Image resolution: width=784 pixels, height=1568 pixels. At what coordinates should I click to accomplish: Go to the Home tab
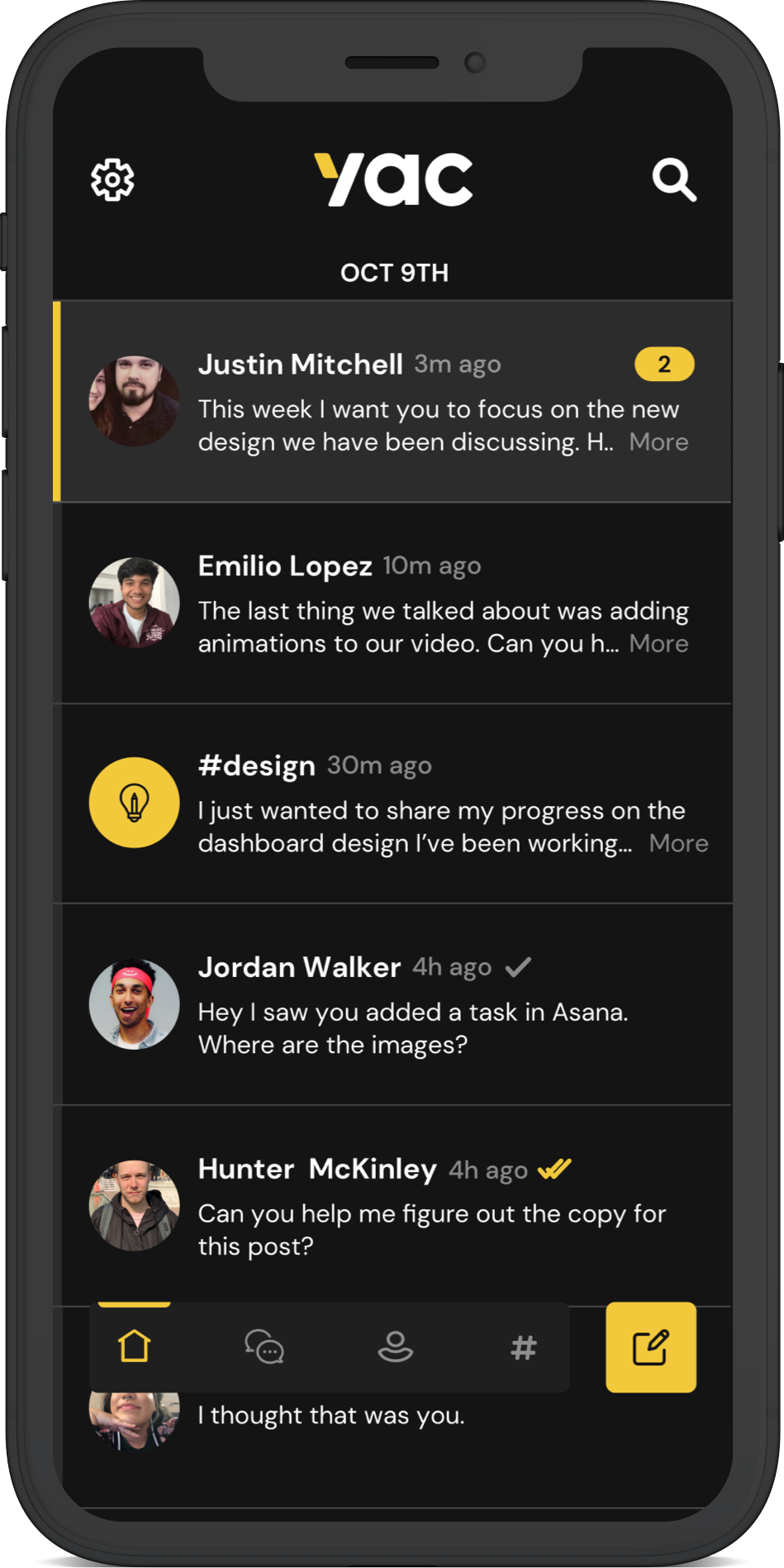(x=134, y=1346)
